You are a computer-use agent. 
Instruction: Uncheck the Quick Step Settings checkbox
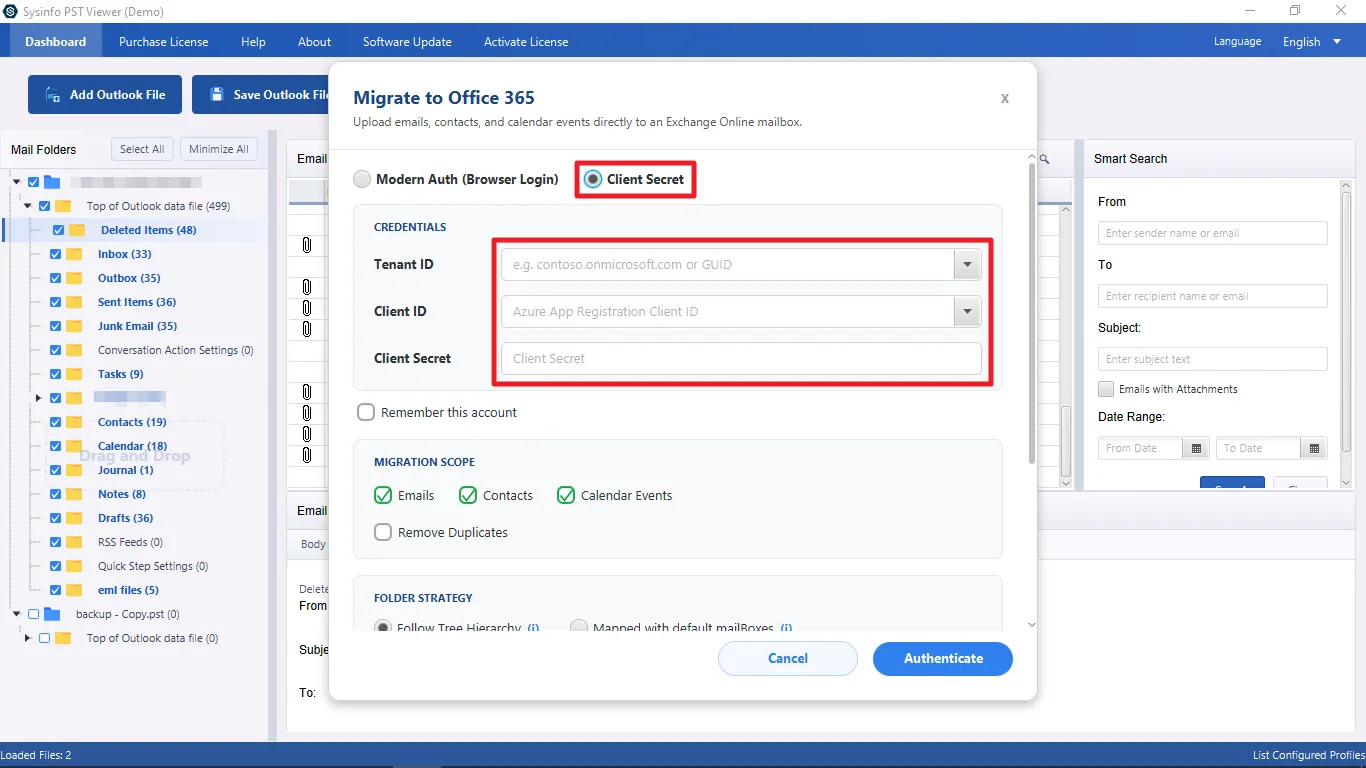click(x=56, y=566)
